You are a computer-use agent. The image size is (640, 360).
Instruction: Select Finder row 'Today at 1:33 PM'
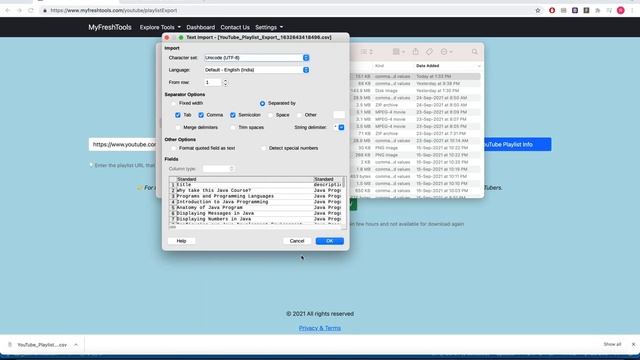(x=416, y=76)
